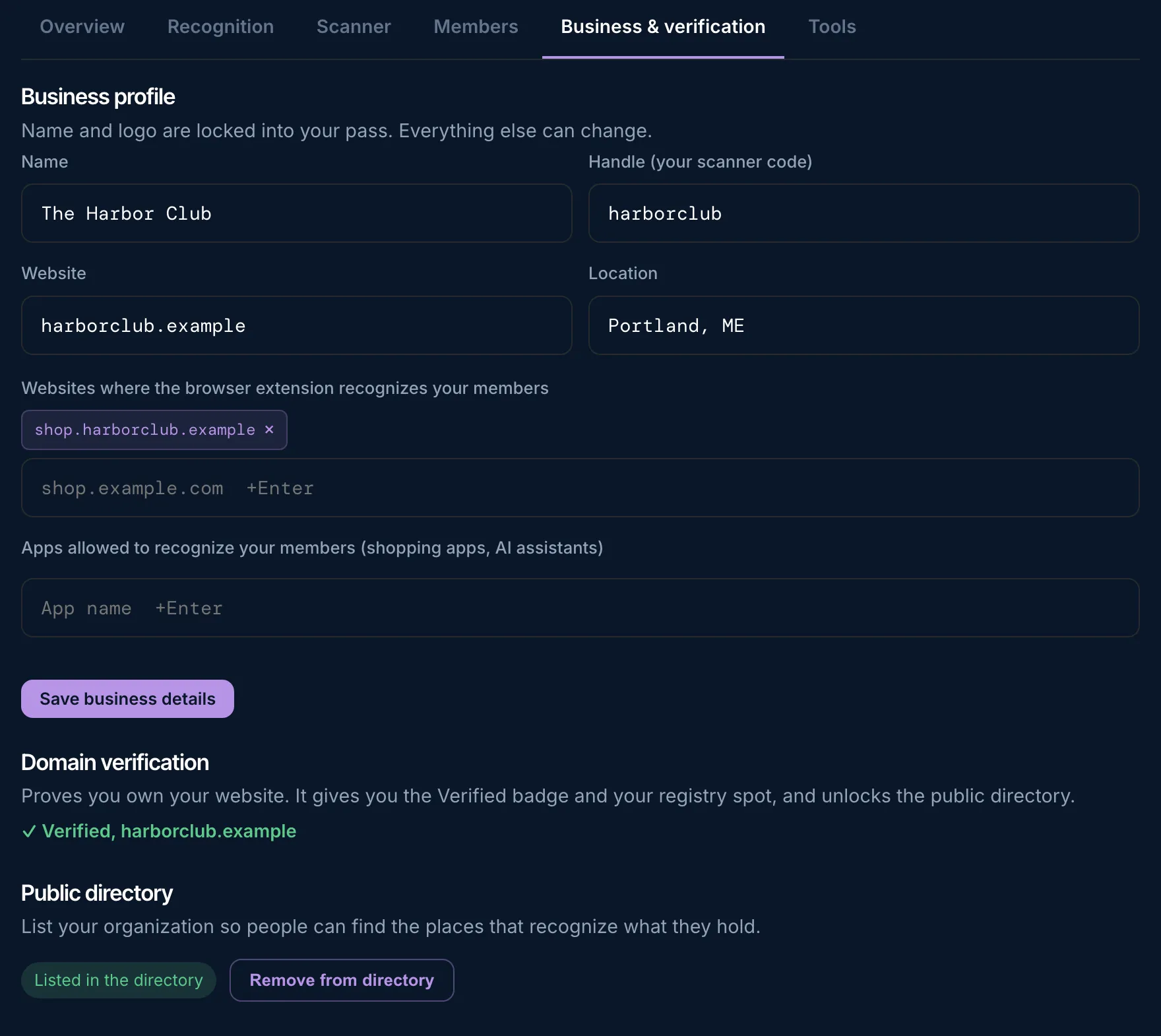The width and height of the screenshot is (1161, 1036).
Task: Click the green verified checkmark icon
Action: (29, 831)
